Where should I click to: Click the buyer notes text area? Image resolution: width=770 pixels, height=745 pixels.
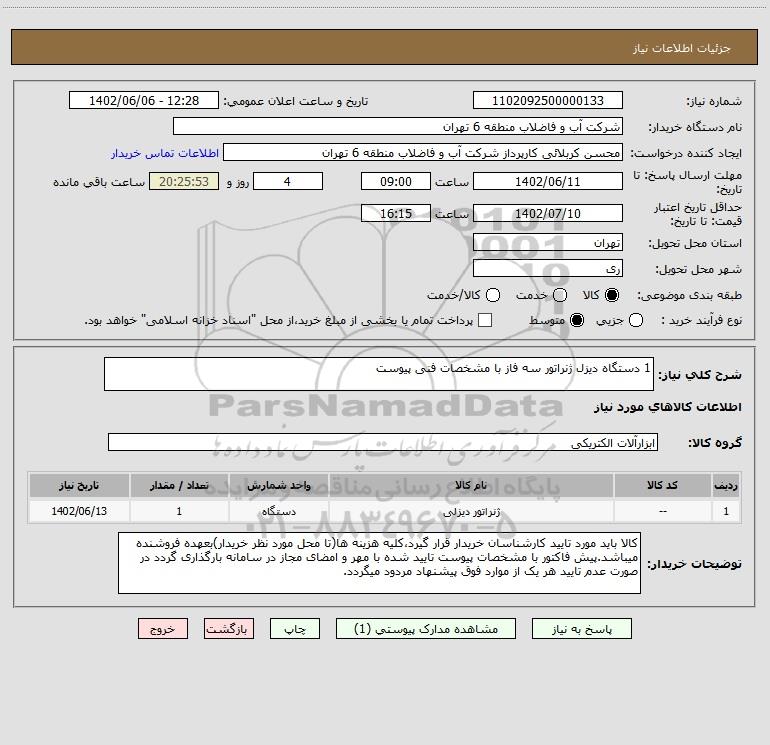tap(379, 563)
